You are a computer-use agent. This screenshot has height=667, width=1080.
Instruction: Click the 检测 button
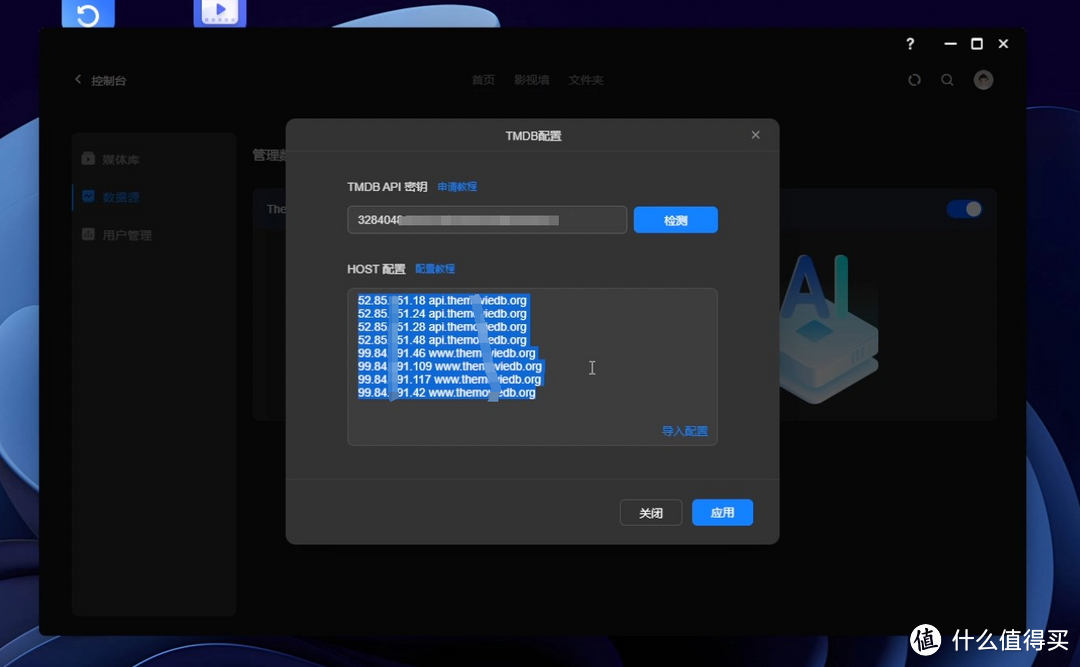(675, 220)
